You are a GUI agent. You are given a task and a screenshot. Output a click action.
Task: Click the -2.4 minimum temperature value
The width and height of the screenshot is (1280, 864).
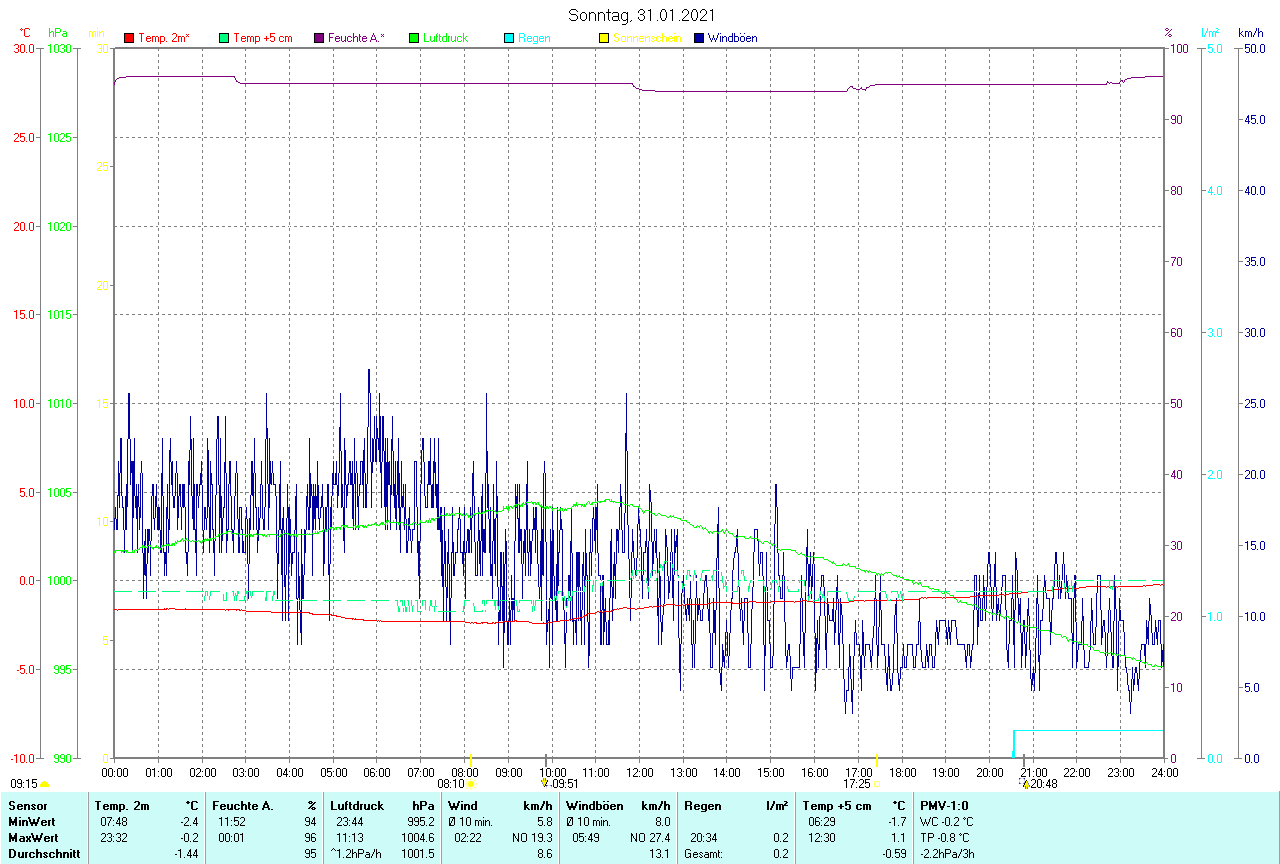click(189, 822)
